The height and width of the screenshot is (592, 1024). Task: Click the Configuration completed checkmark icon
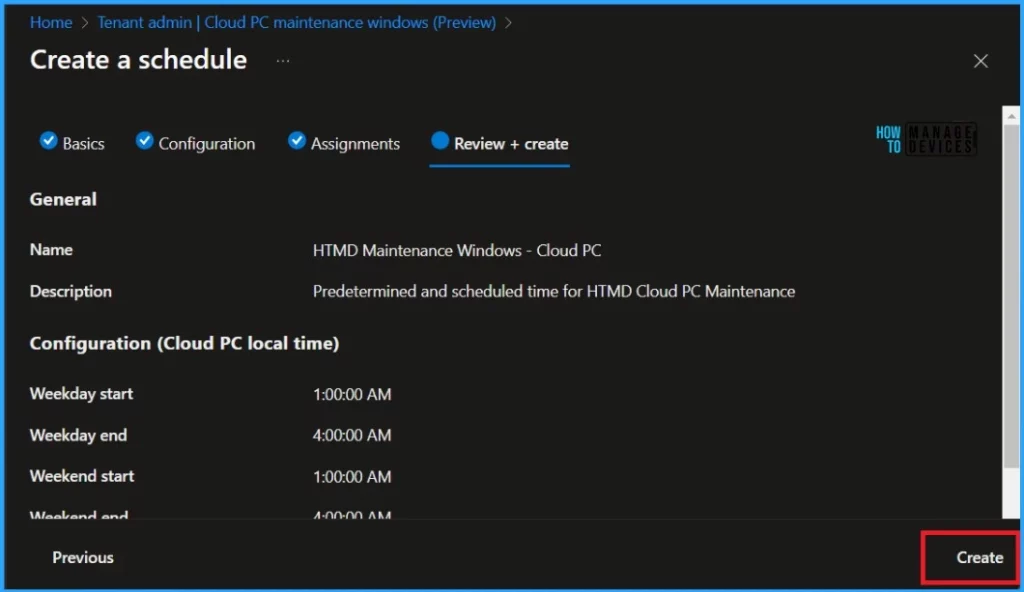point(144,140)
